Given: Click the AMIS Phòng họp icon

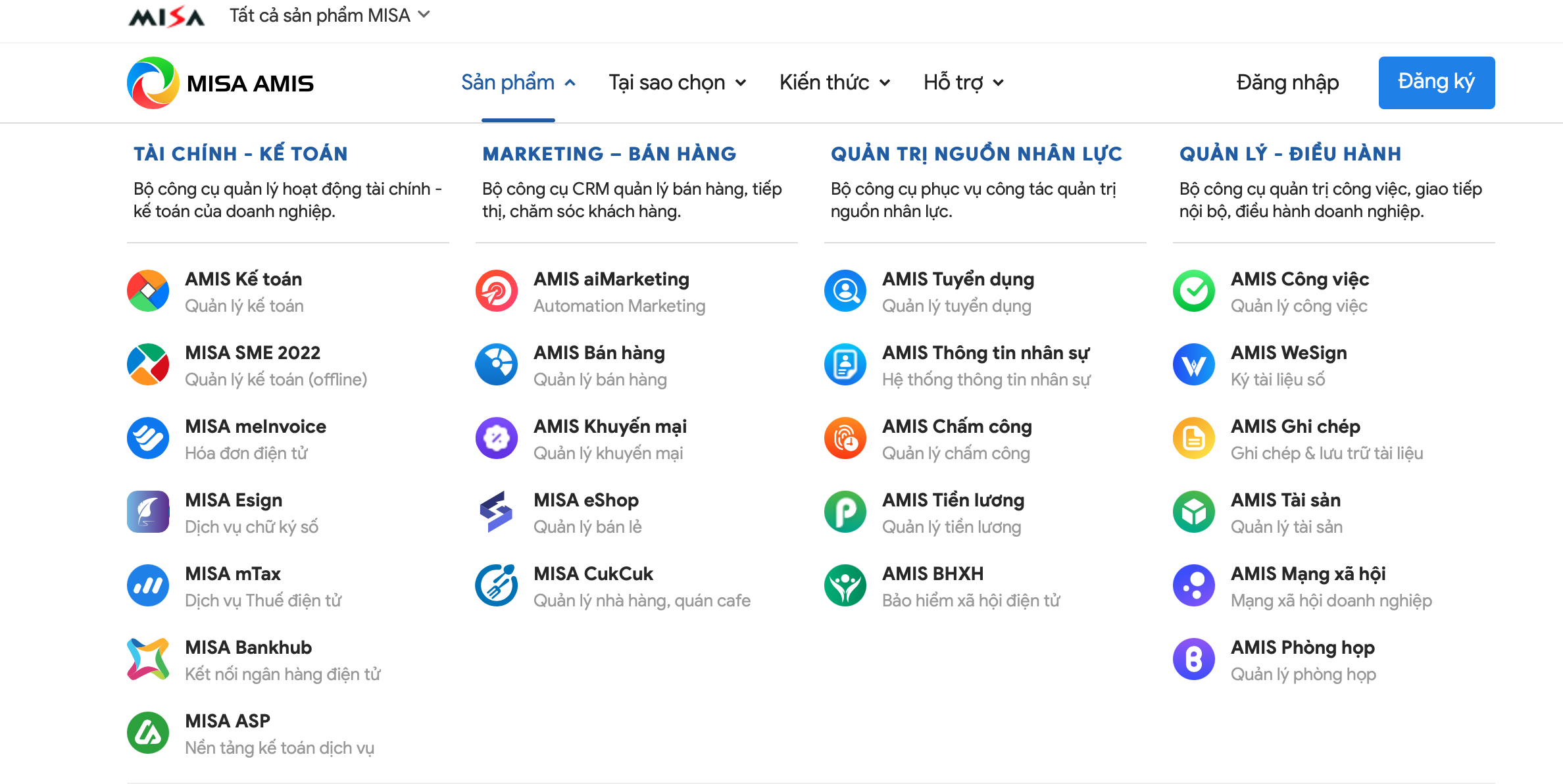Looking at the screenshot, I should click(x=1194, y=659).
